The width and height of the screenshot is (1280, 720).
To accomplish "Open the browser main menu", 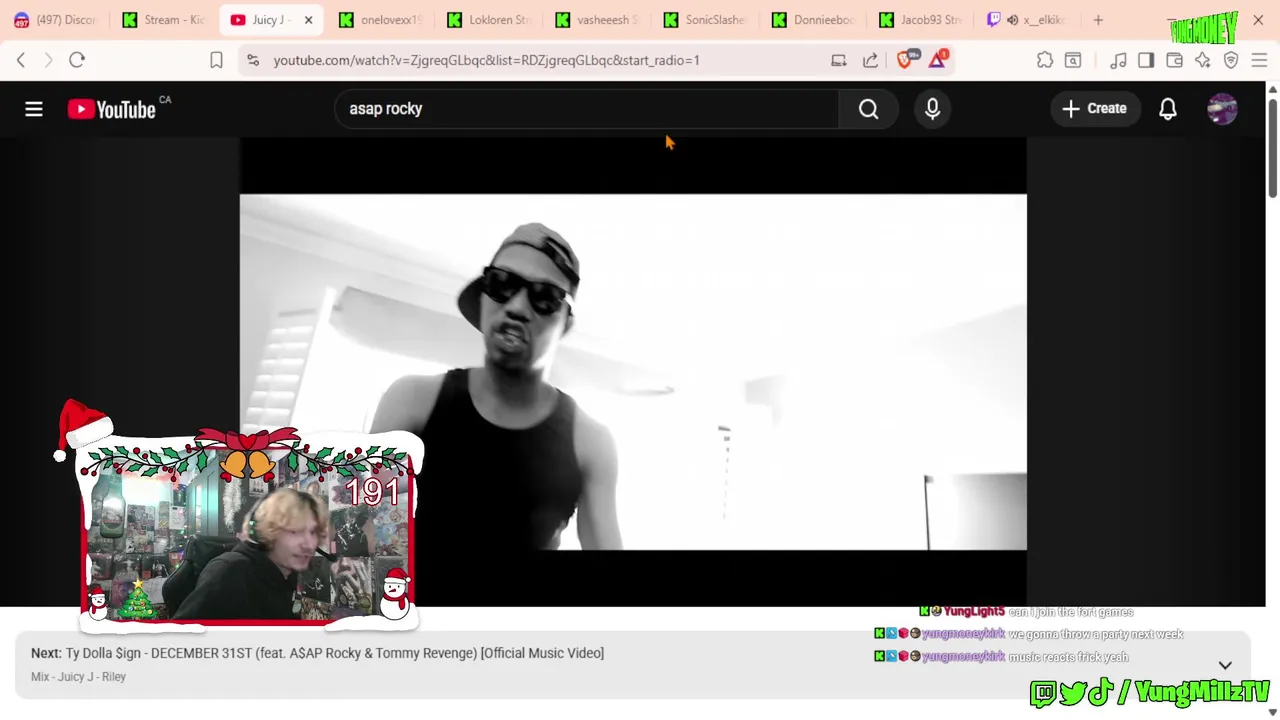I will [x=1260, y=60].
